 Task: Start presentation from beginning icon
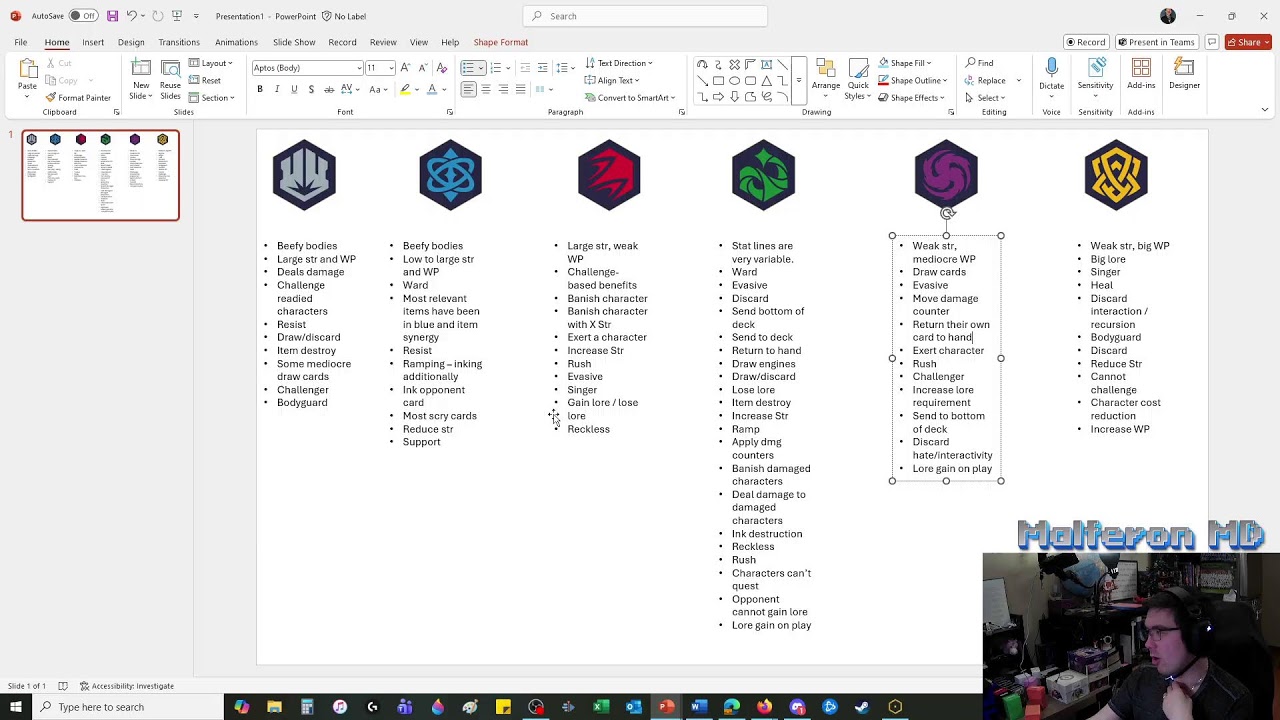[x=177, y=16]
